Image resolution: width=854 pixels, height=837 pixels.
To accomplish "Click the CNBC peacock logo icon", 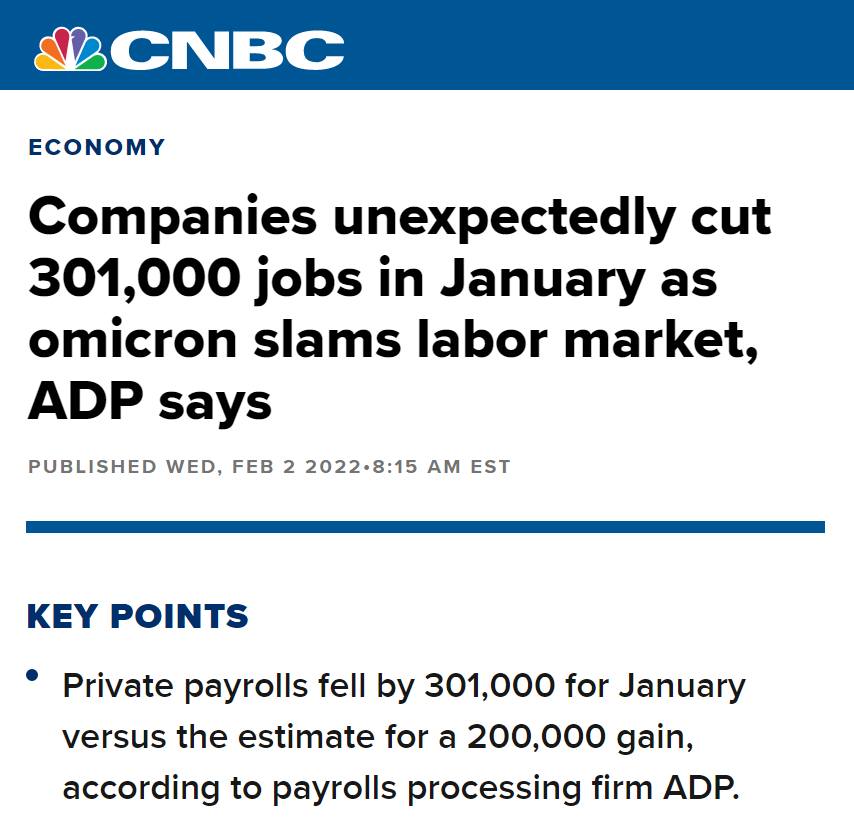I will [x=70, y=48].
